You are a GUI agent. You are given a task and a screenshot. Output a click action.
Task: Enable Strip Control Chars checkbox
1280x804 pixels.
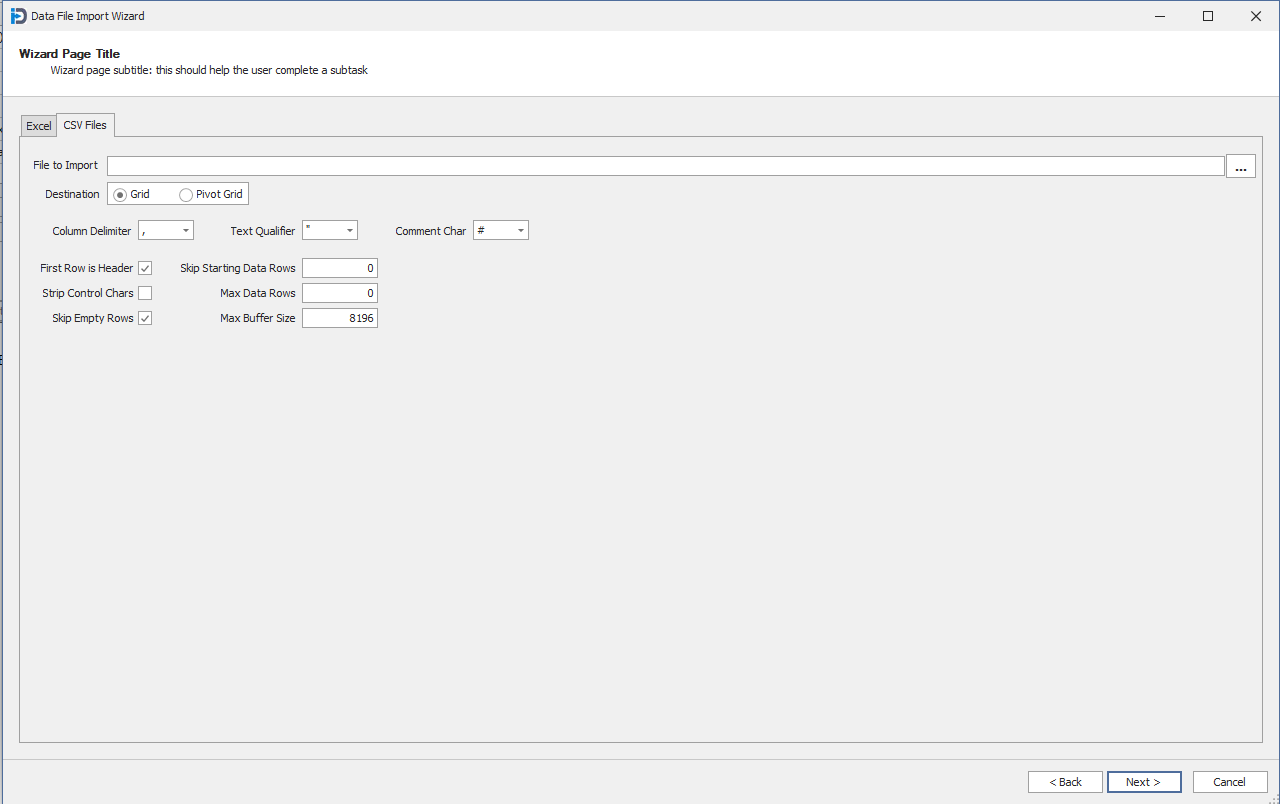[145, 293]
